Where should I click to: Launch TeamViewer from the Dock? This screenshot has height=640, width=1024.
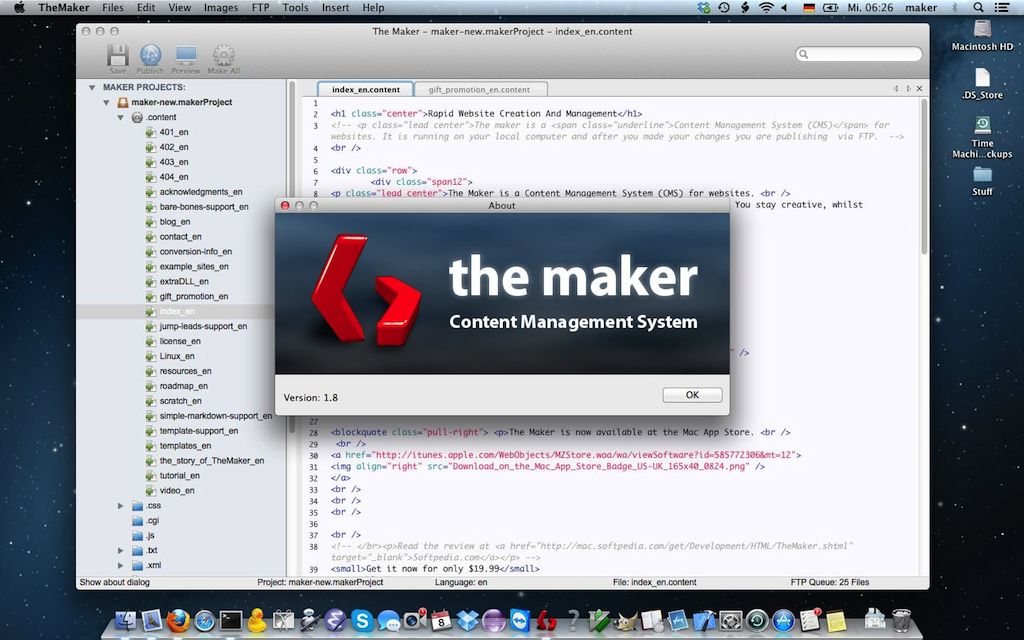coord(520,620)
